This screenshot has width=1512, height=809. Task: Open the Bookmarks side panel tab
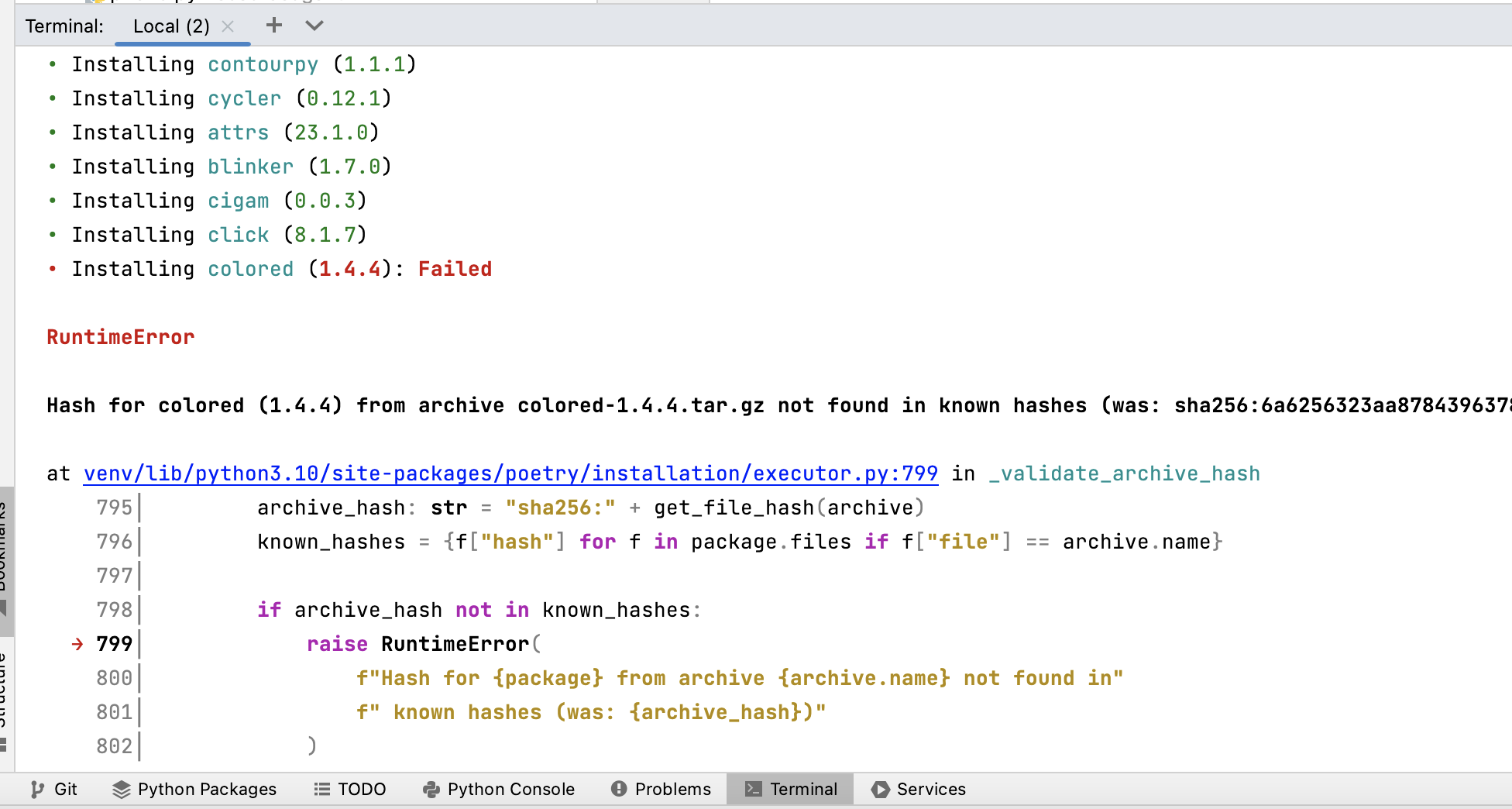tap(5, 550)
